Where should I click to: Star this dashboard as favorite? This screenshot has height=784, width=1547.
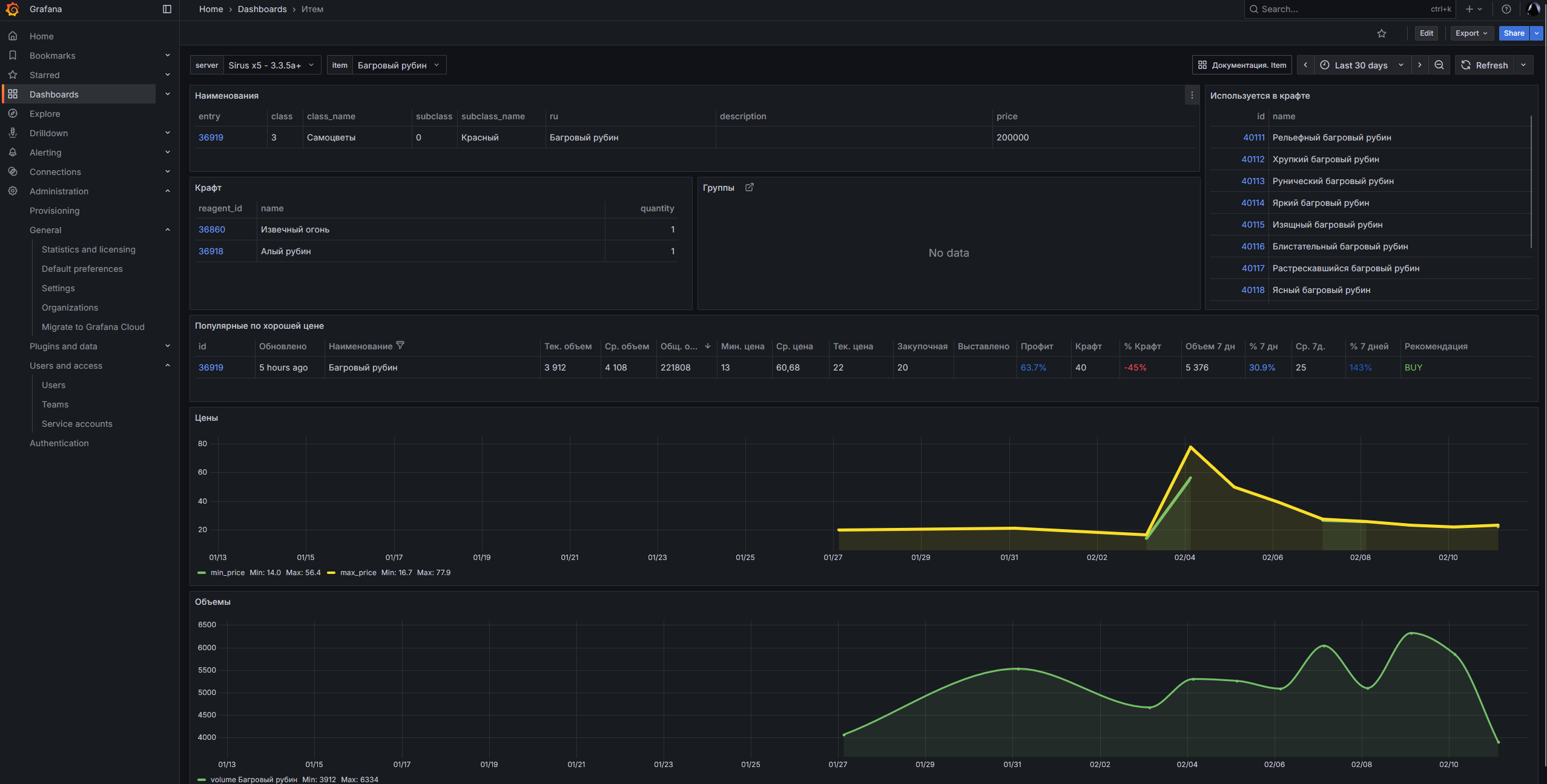click(1381, 33)
